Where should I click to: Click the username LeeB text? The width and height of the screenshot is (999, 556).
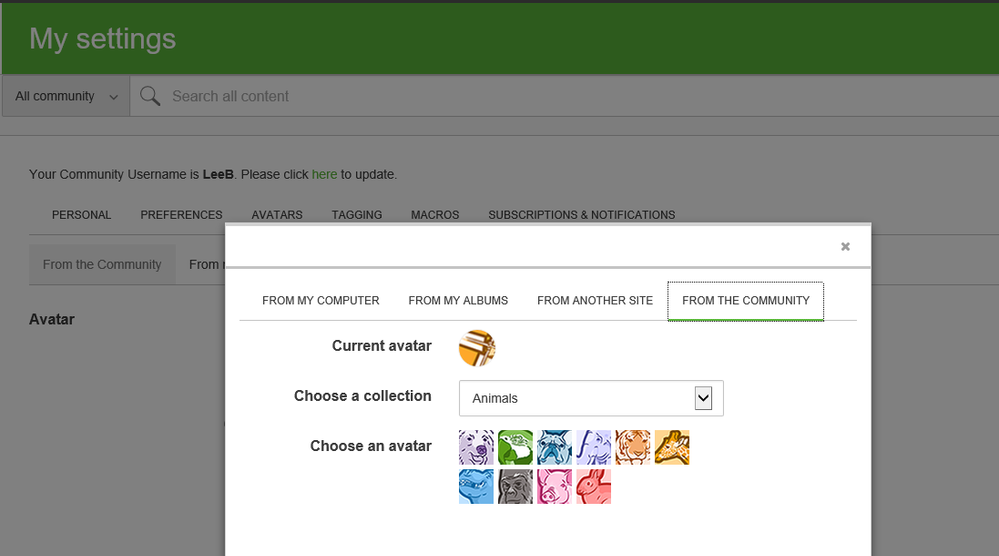click(x=218, y=175)
